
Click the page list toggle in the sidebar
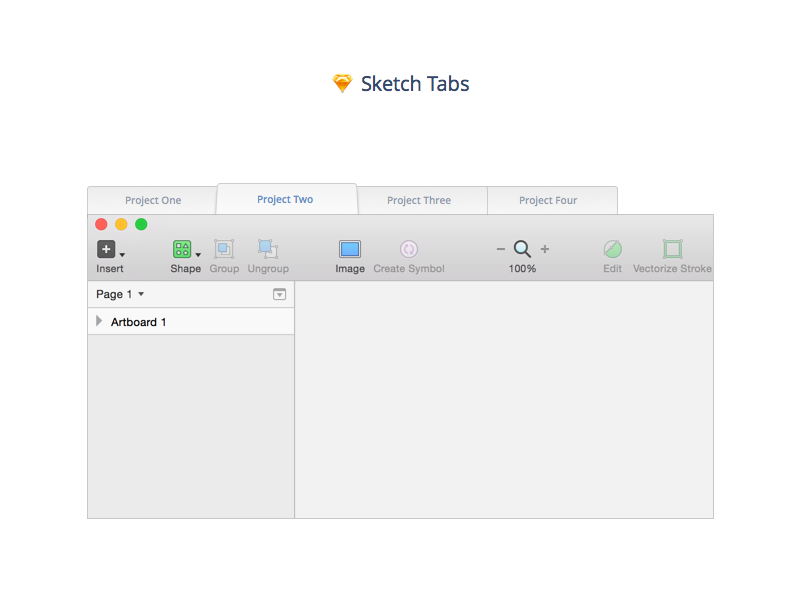(280, 294)
